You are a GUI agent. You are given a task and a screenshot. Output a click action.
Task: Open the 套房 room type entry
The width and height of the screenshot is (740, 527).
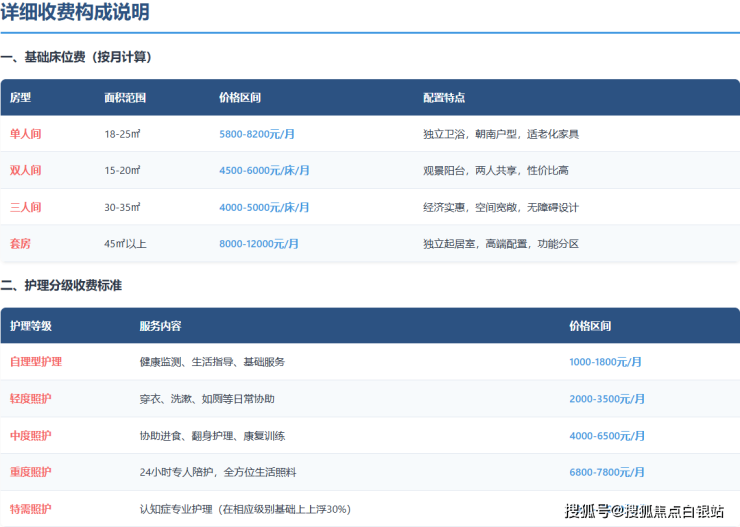click(20, 244)
